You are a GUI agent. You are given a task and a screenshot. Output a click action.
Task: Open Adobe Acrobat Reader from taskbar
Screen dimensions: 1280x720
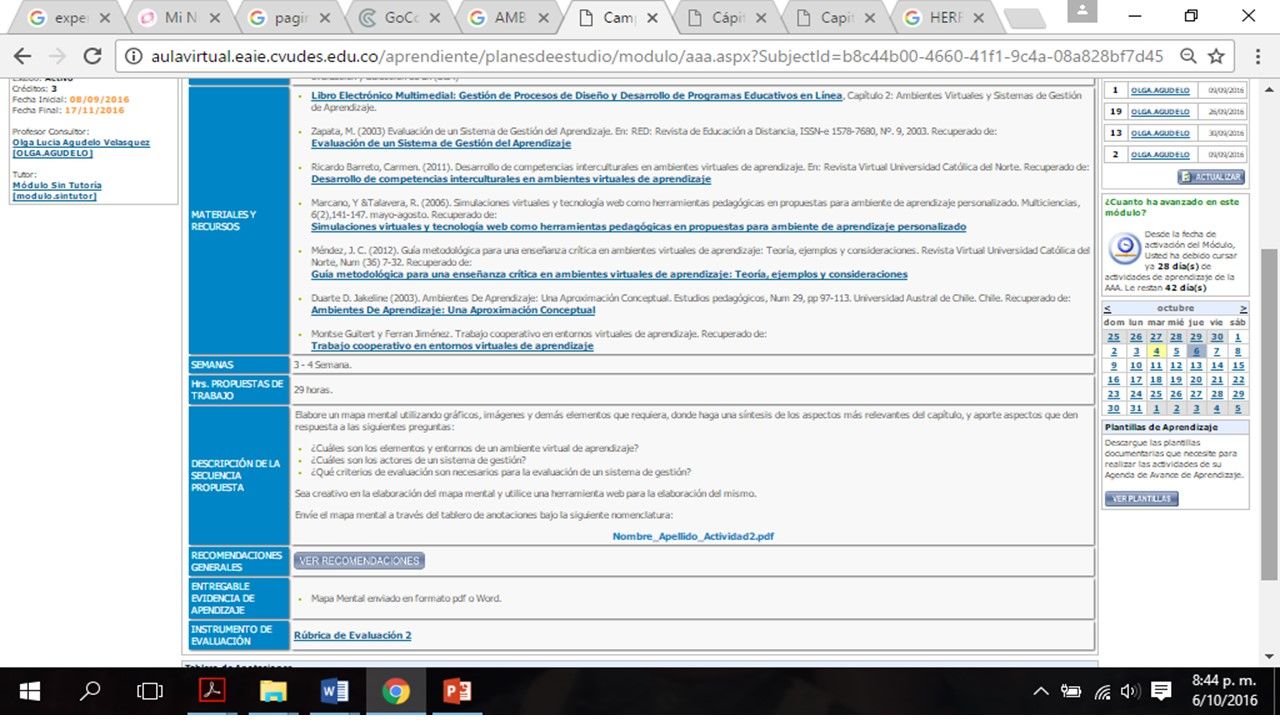(213, 691)
